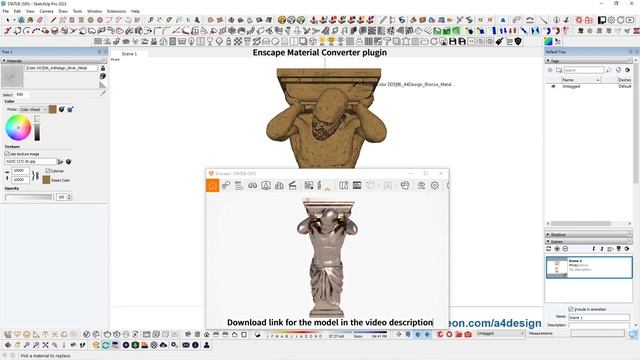Click the texture file name field

click(x=31, y=162)
